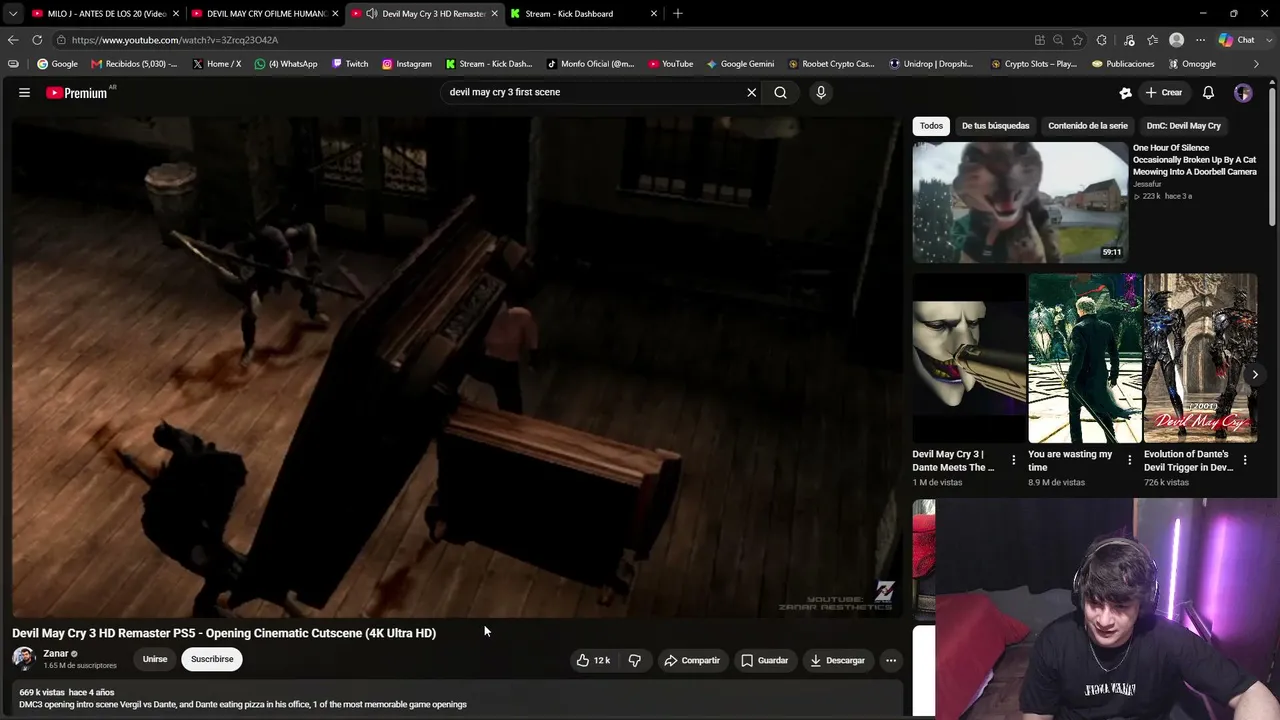This screenshot has width=1280, height=720.
Task: Click the YouTube search magnifier button
Action: pos(780,93)
